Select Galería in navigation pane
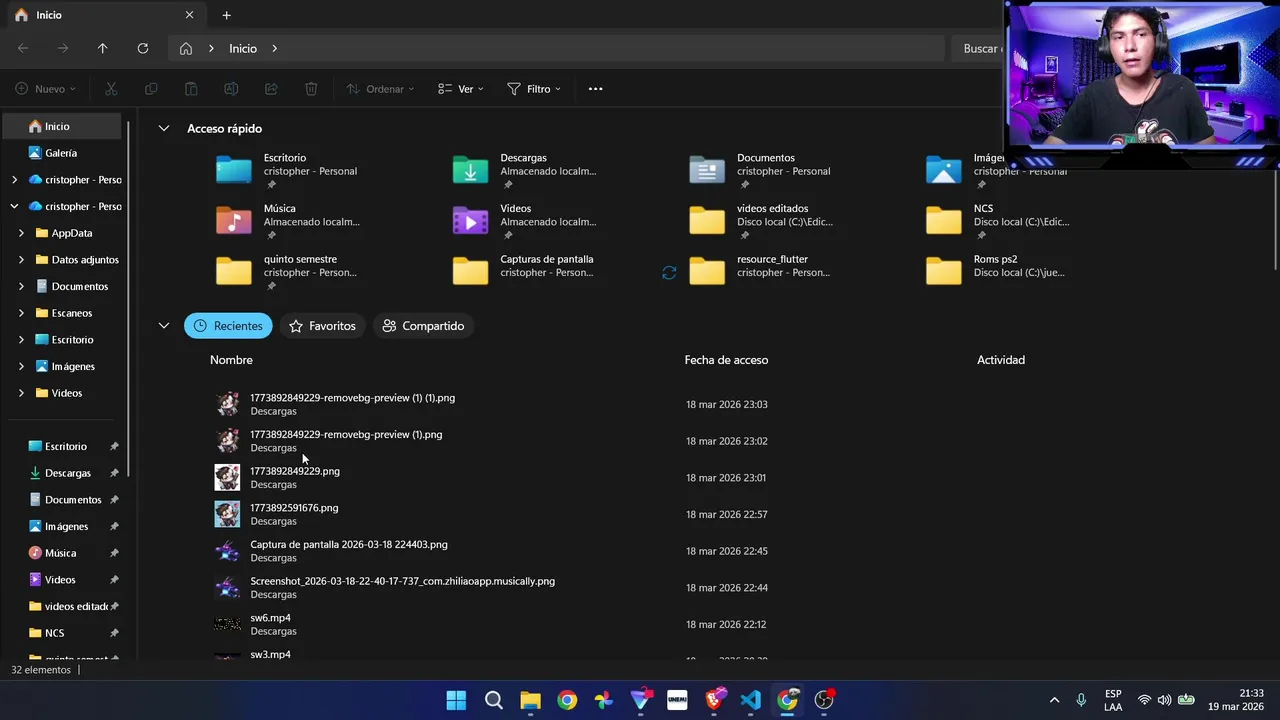Viewport: 1280px width, 720px height. pyautogui.click(x=62, y=153)
